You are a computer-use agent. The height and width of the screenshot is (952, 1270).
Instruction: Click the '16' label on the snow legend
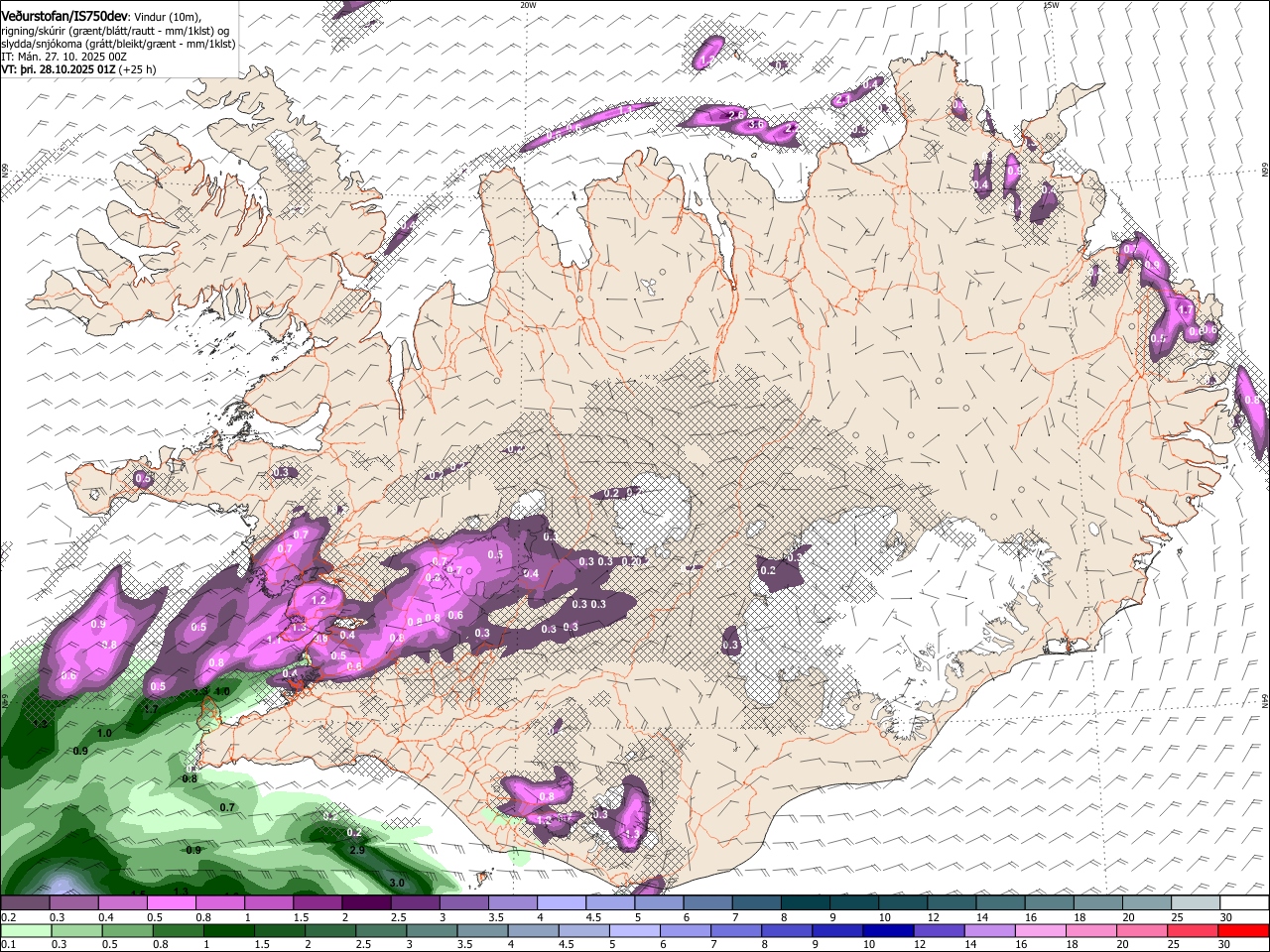coord(1032,917)
